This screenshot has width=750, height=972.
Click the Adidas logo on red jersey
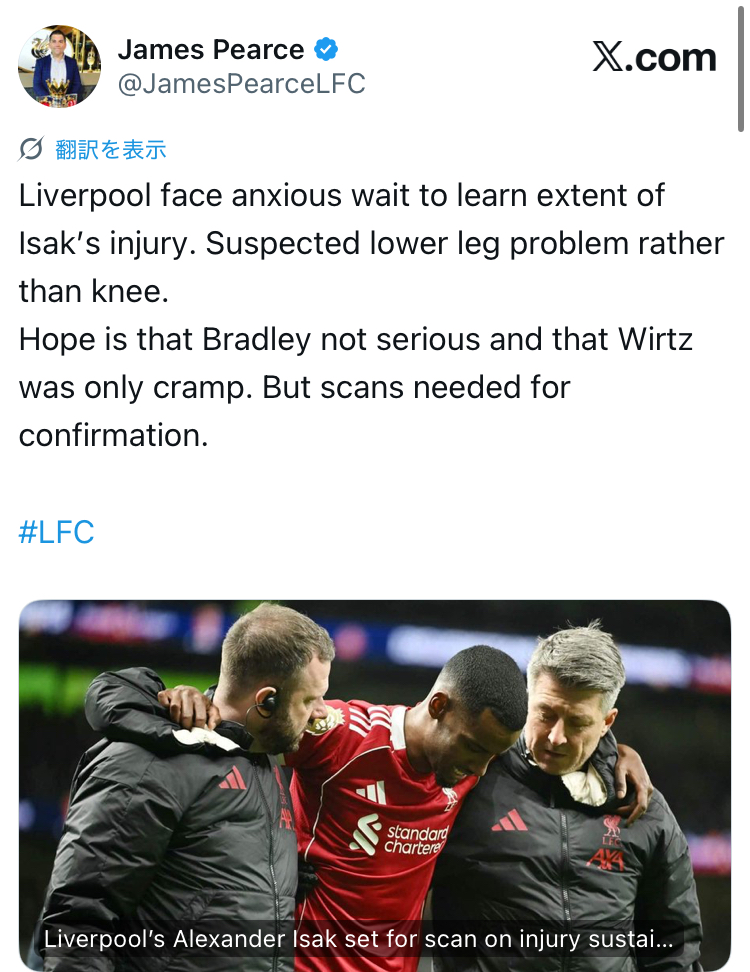(x=371, y=793)
